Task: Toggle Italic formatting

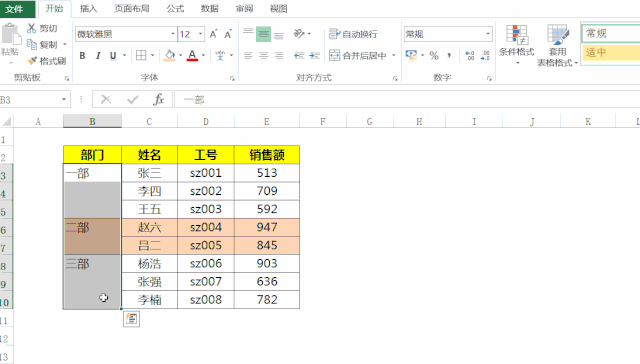Action: click(98, 55)
